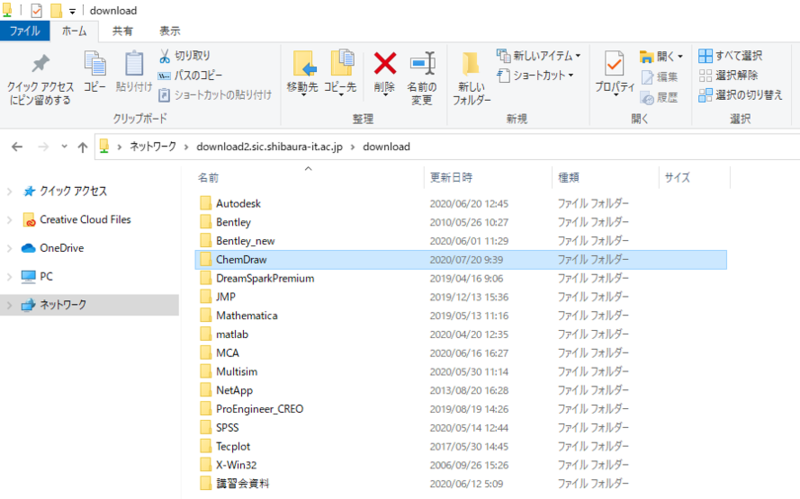
Task: Click Invert selection (選択の切り替え)
Action: 740,95
